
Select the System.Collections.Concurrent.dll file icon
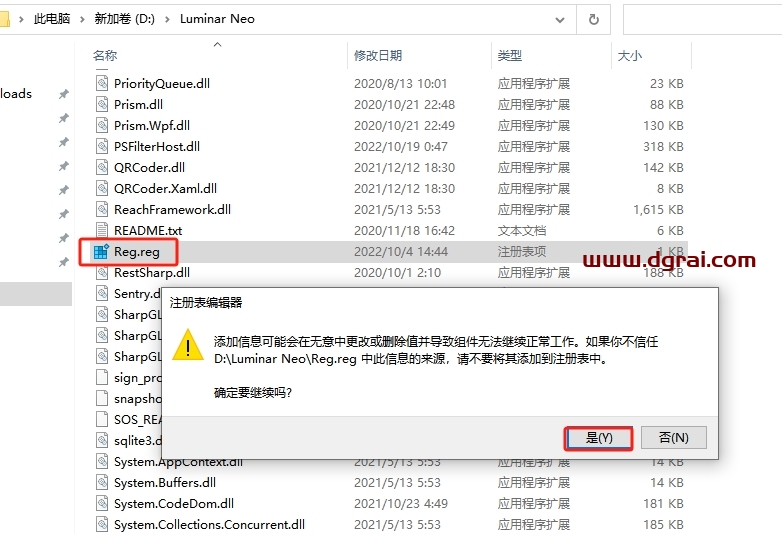102,524
